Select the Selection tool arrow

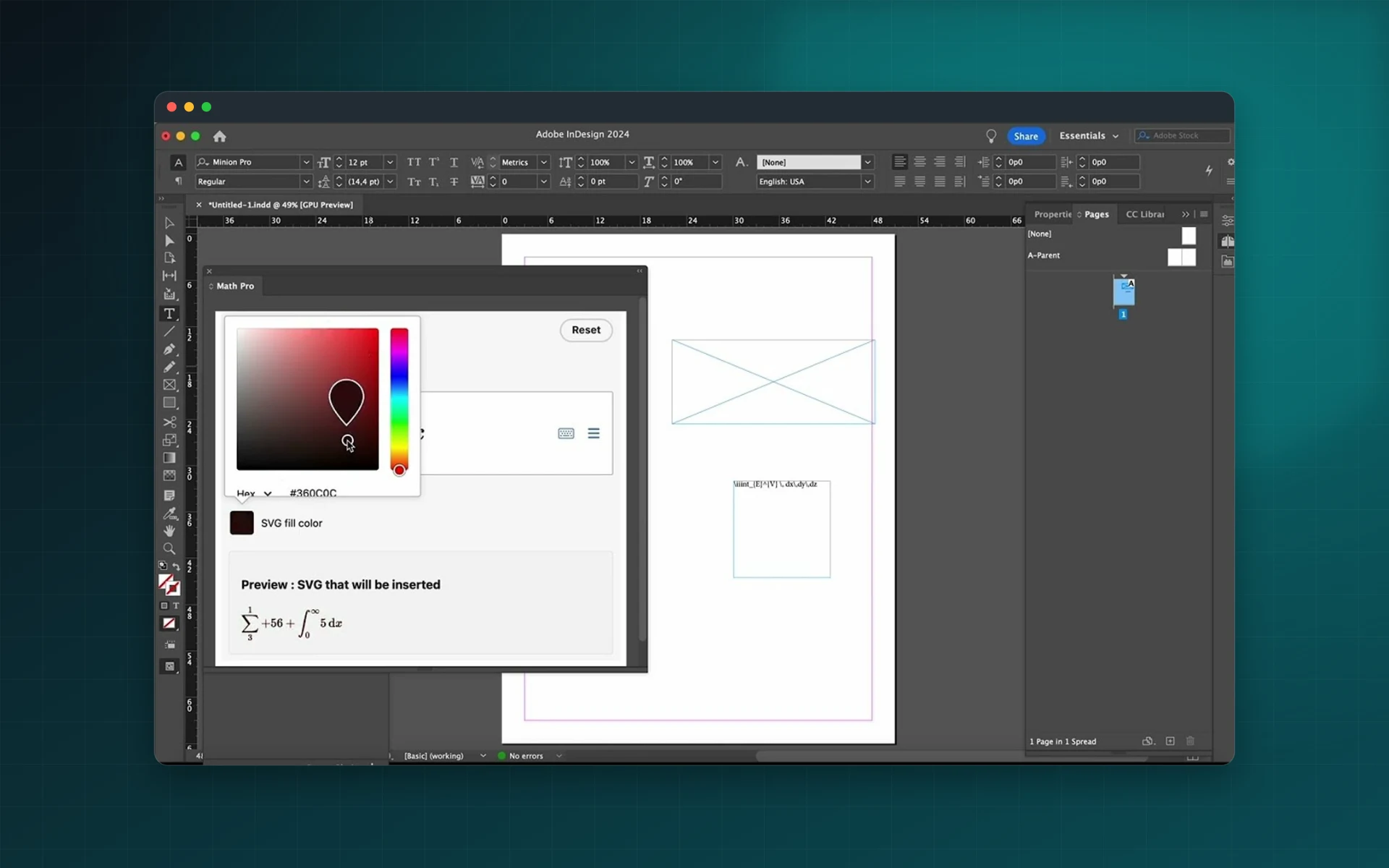[x=169, y=223]
